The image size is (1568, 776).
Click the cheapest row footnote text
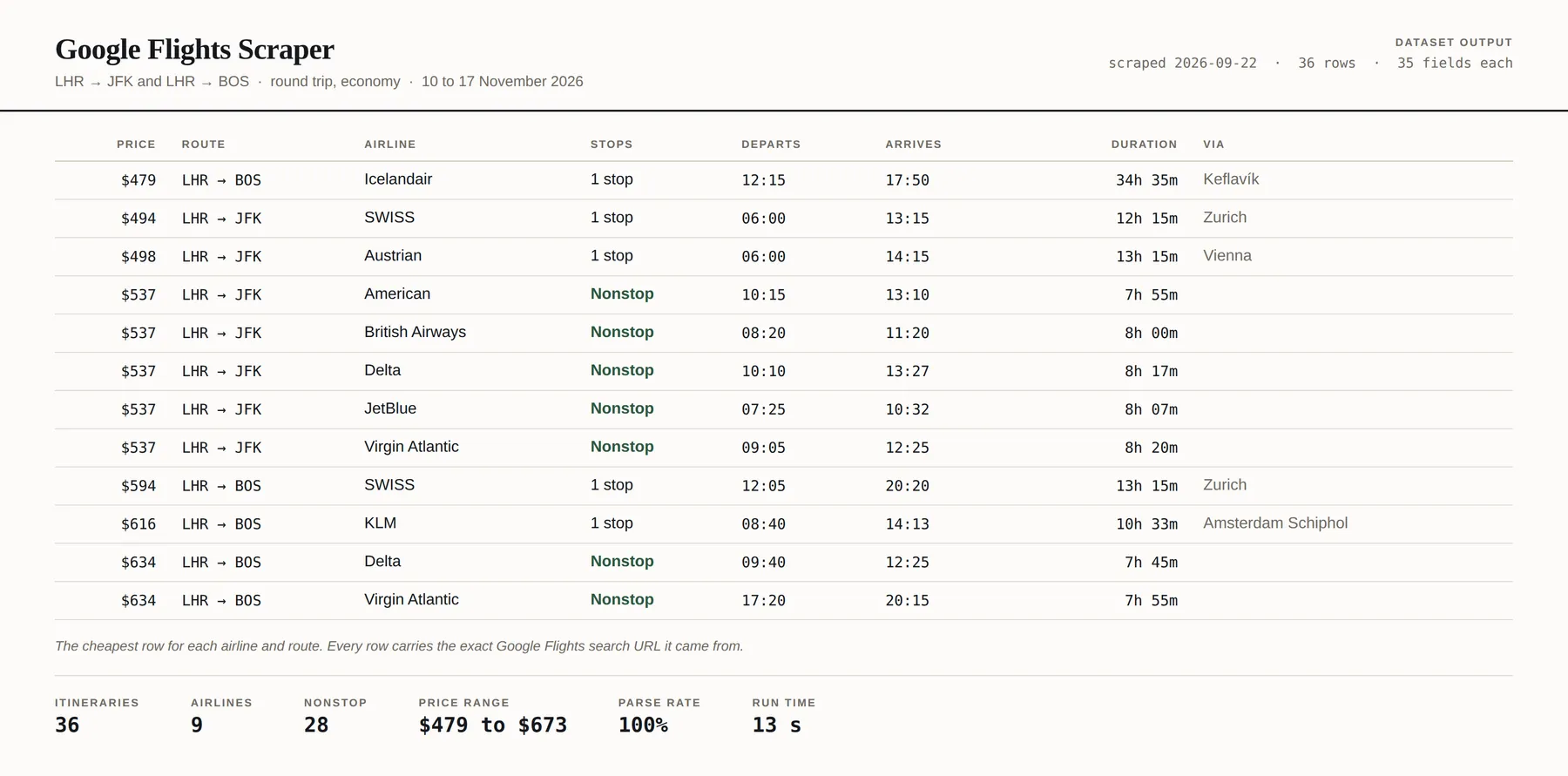[x=399, y=646]
